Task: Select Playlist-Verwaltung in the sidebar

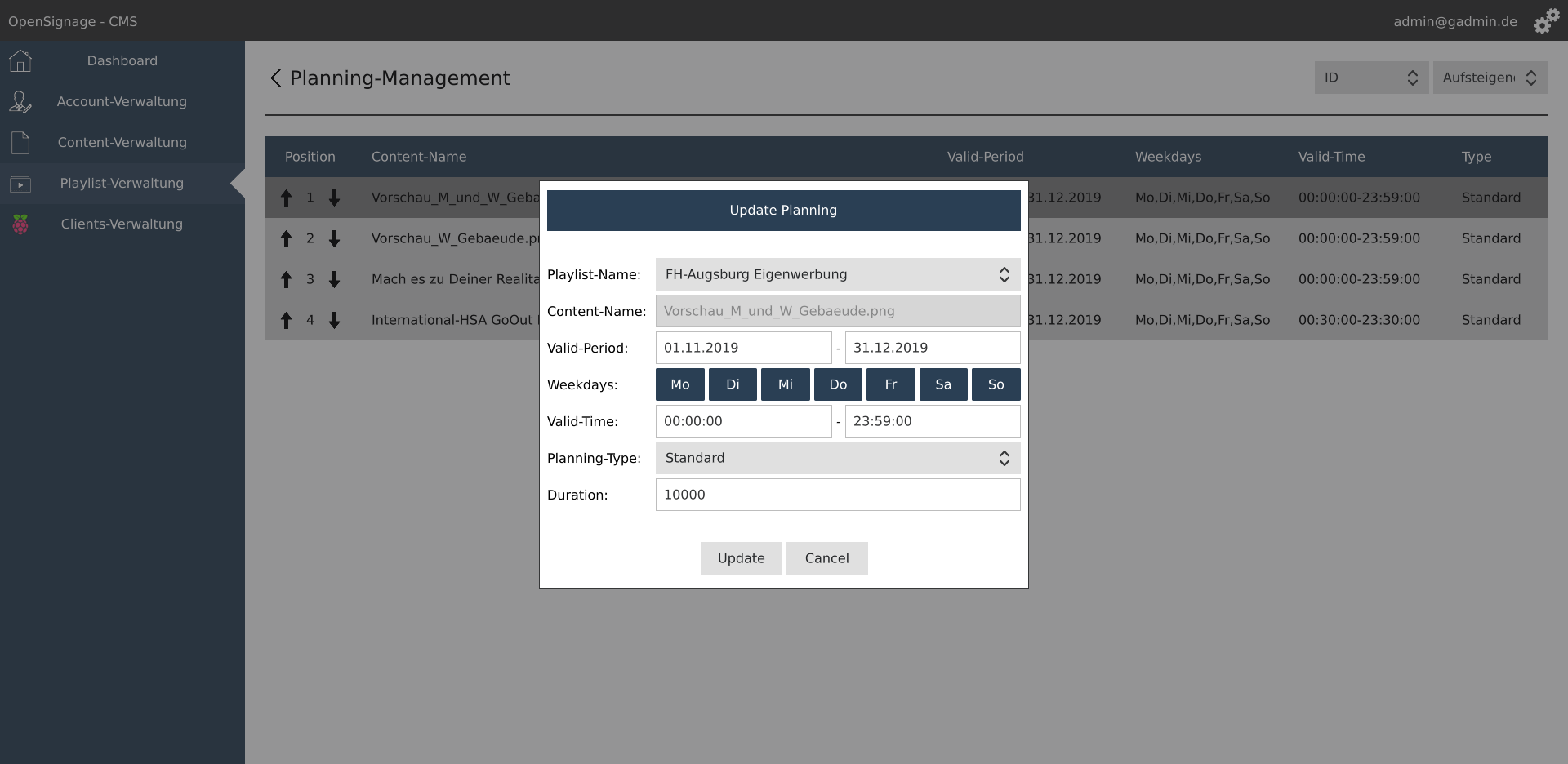Action: point(122,184)
